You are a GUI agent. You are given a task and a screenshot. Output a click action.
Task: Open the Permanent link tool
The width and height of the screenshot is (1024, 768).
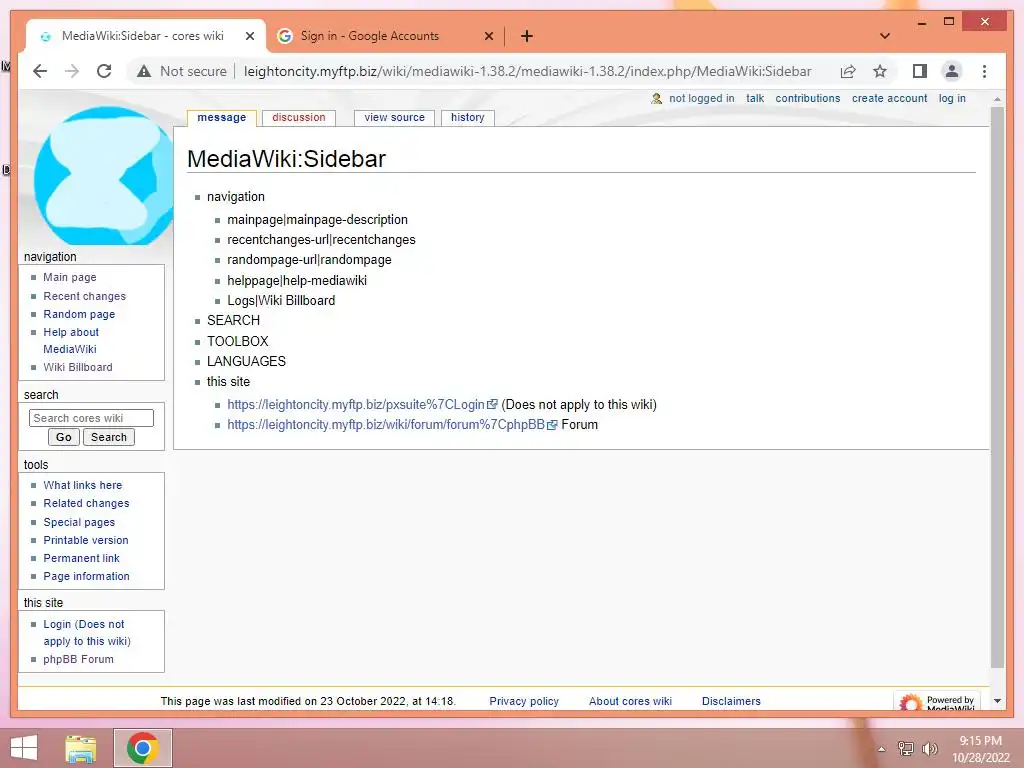[81, 558]
